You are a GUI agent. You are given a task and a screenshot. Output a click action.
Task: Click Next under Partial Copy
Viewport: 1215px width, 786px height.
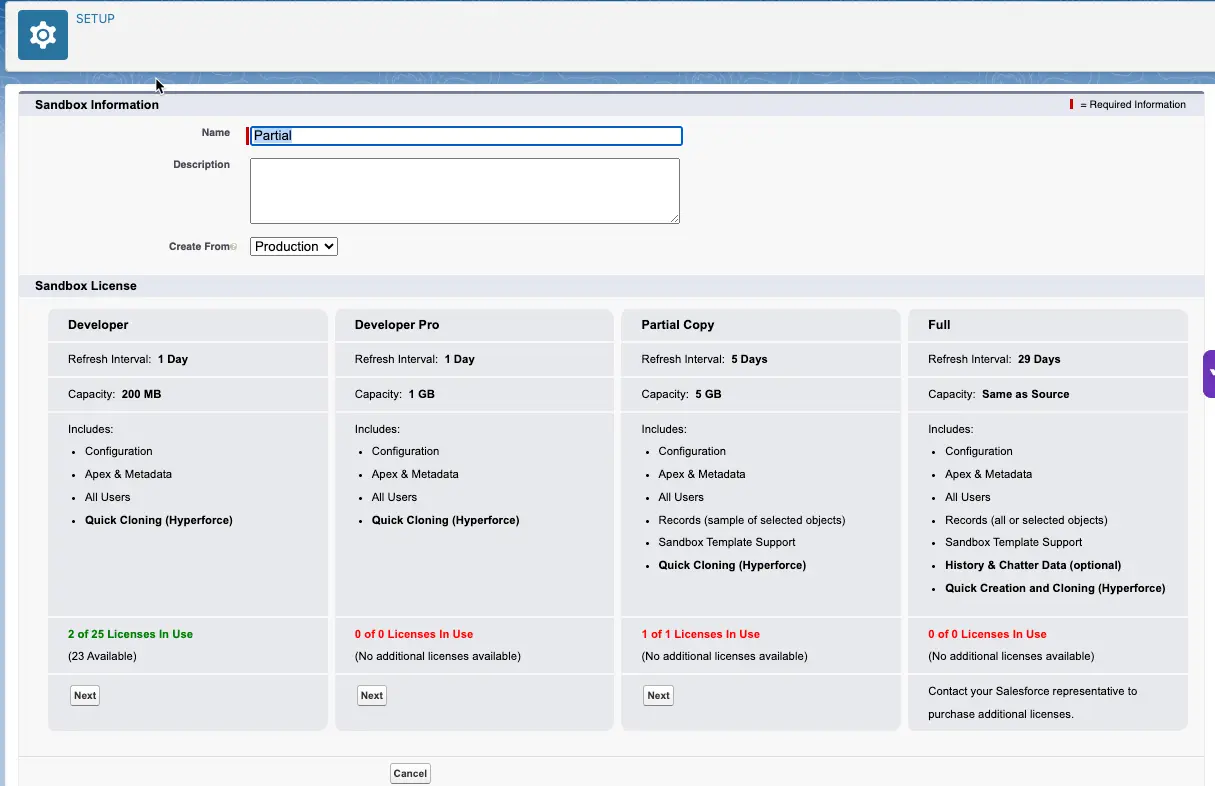658,695
